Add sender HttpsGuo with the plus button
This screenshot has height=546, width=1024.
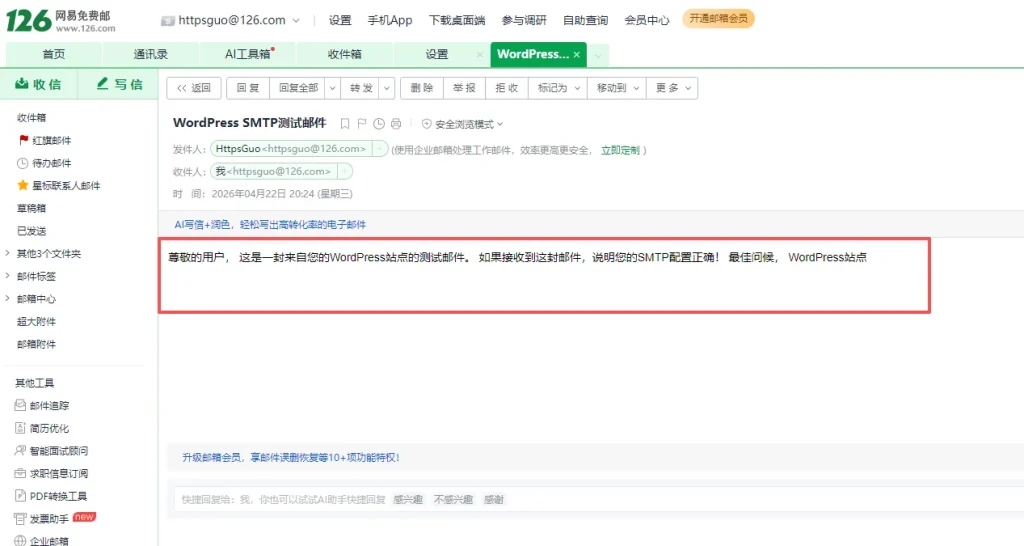pyautogui.click(x=380, y=149)
